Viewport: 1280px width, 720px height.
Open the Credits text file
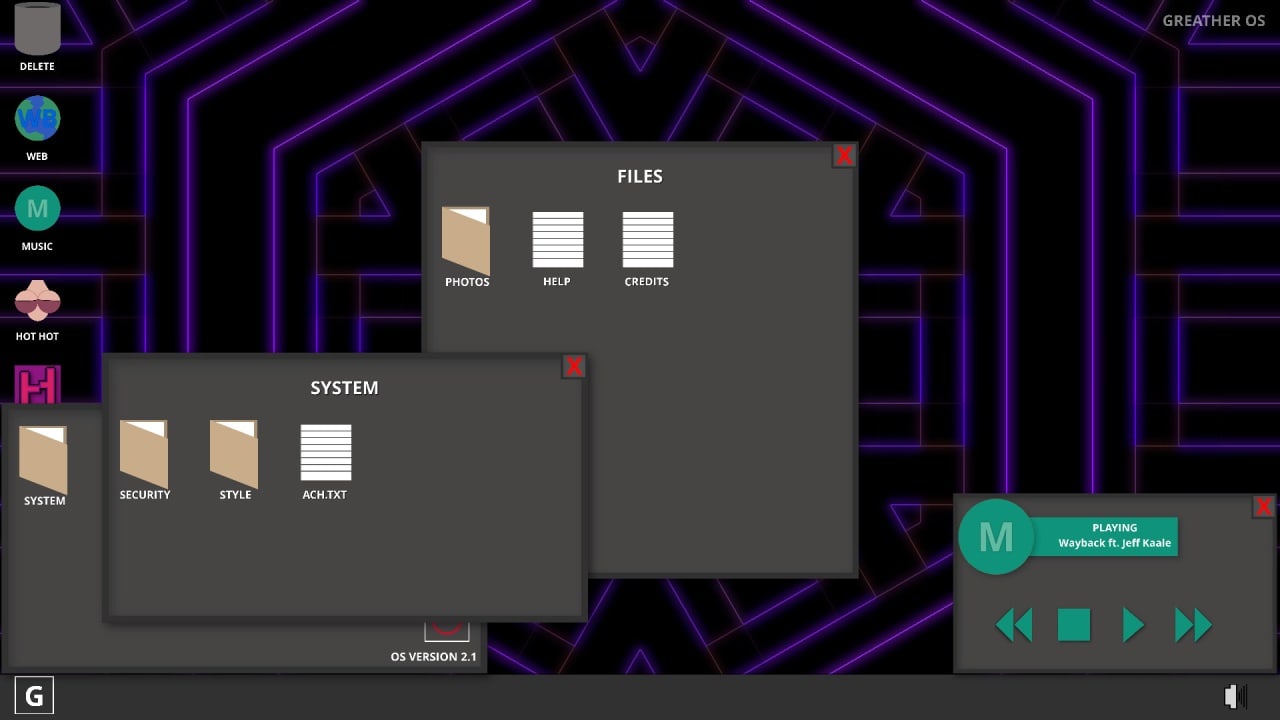pos(647,240)
